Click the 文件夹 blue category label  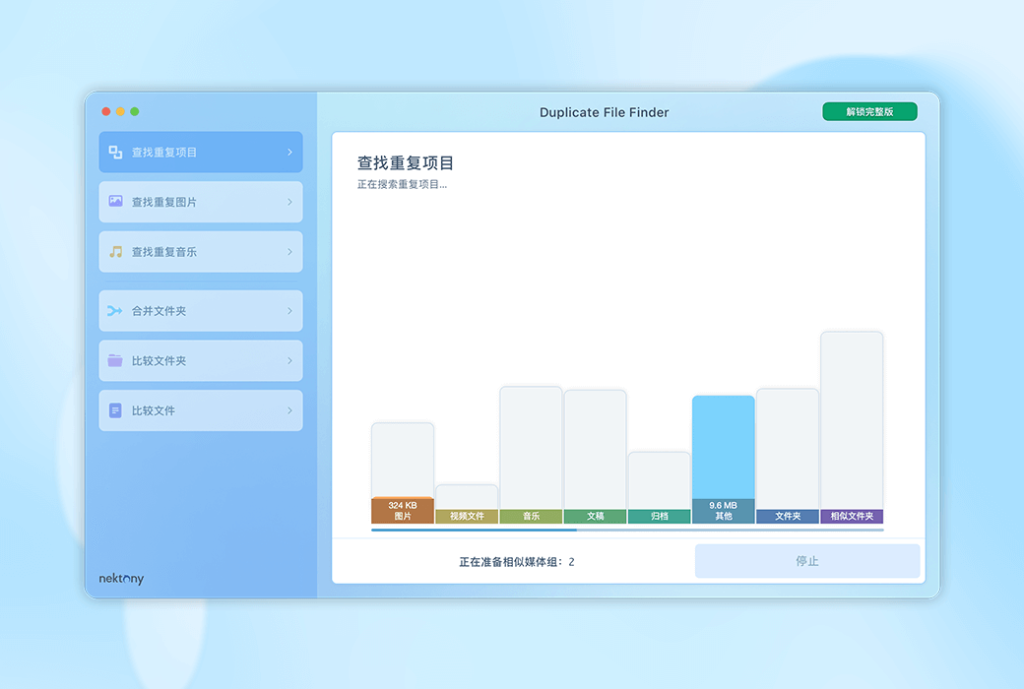click(788, 516)
